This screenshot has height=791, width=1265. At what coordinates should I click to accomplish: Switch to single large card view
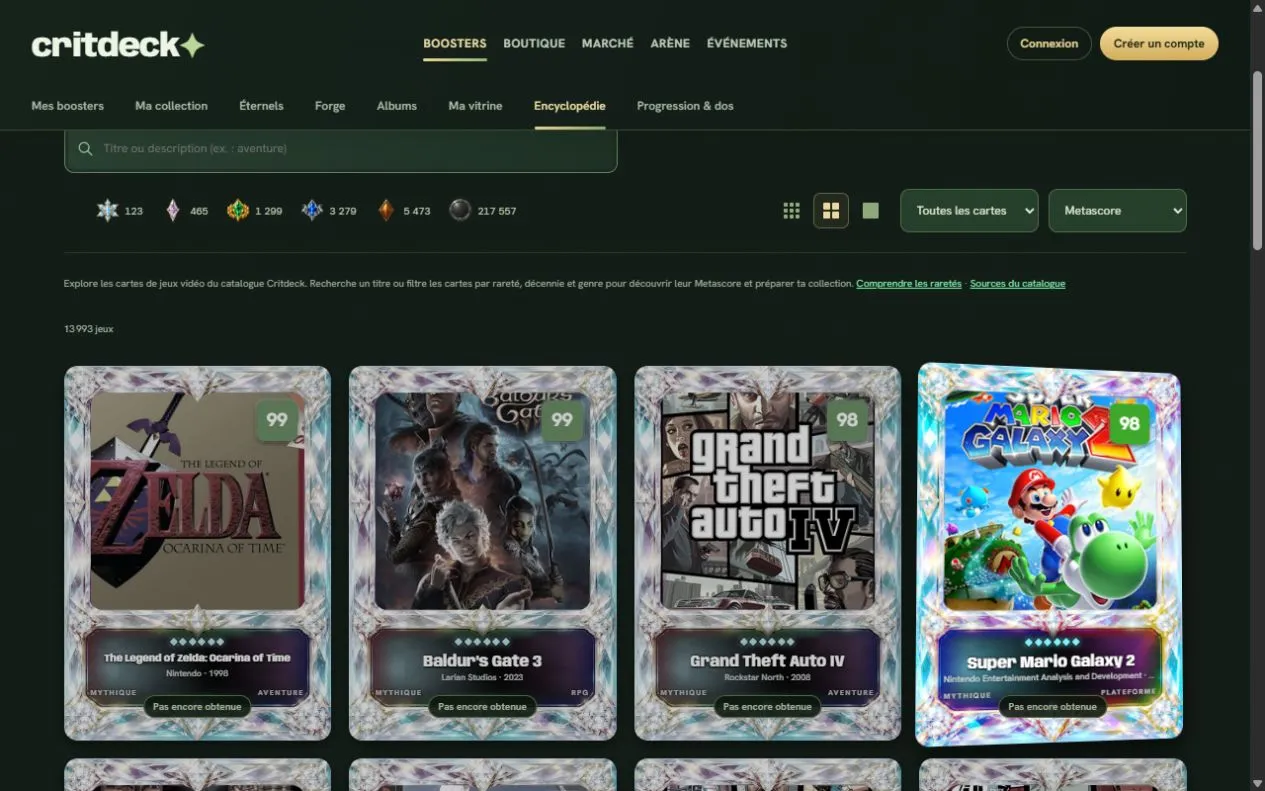(871, 211)
